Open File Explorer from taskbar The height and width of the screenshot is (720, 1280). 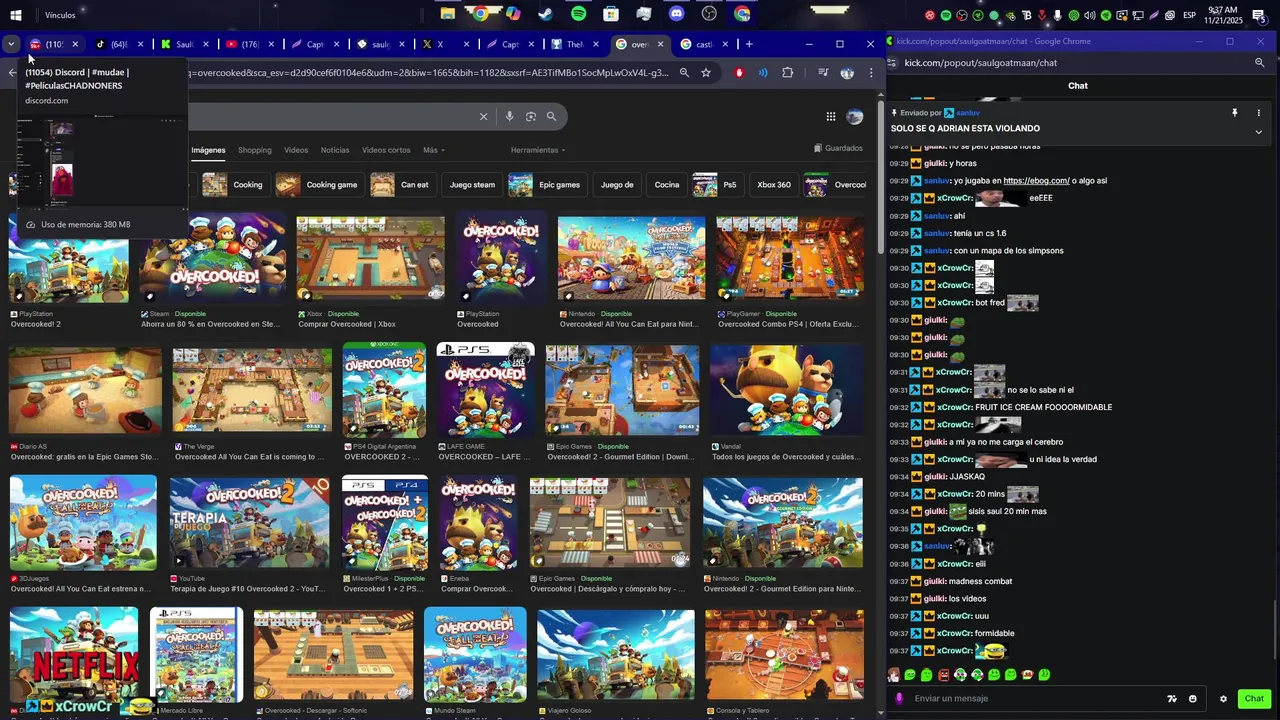click(448, 14)
